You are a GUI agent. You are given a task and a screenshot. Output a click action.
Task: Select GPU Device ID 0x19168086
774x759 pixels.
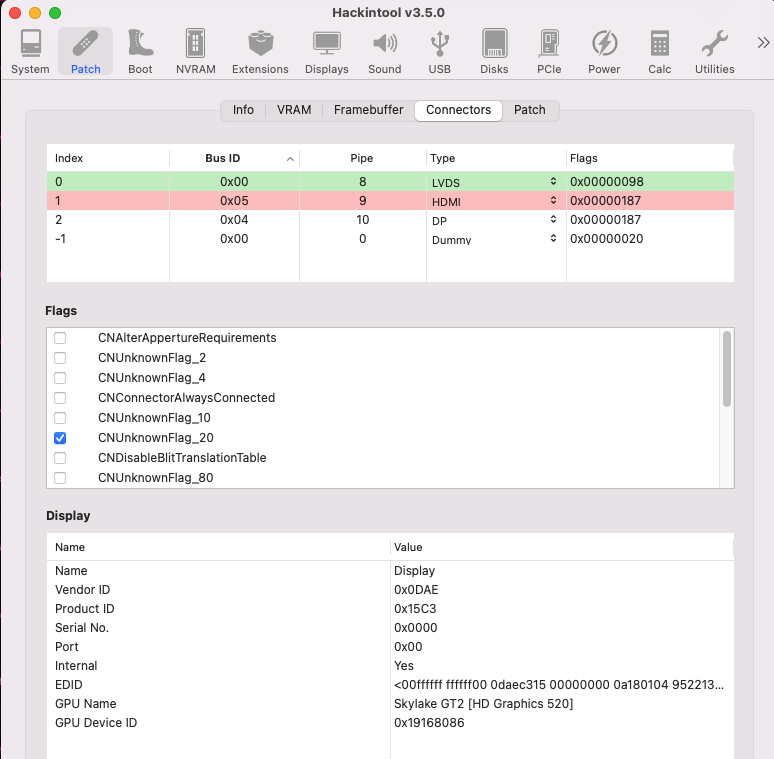429,723
